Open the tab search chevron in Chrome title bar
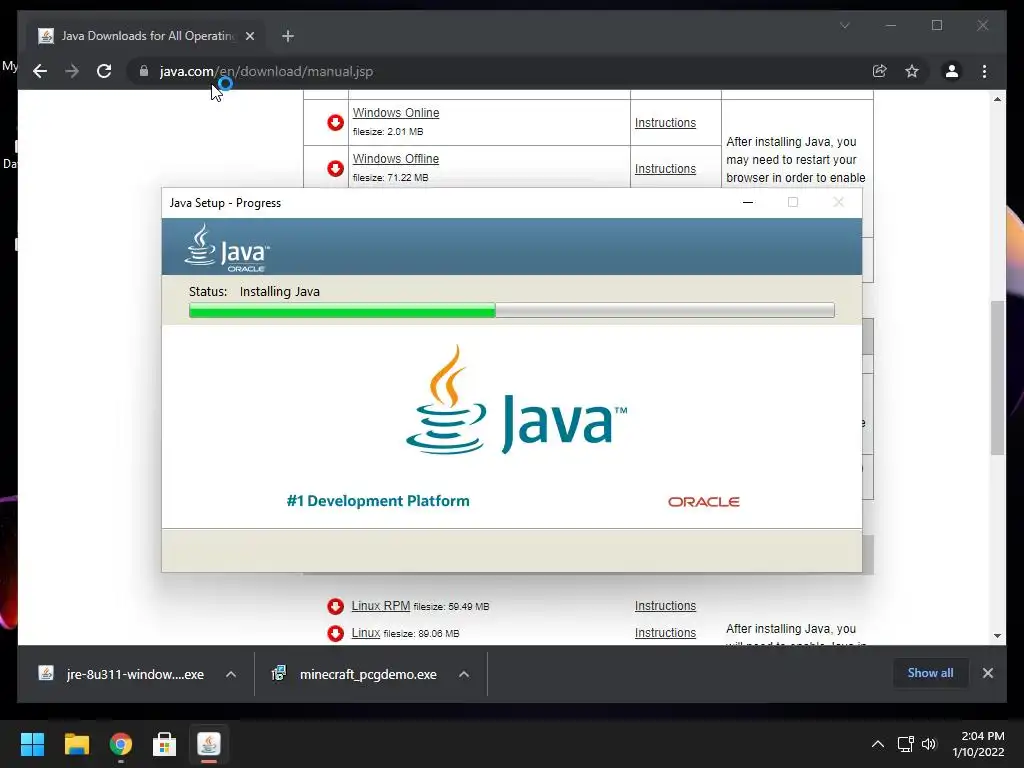This screenshot has width=1024, height=768. (844, 25)
